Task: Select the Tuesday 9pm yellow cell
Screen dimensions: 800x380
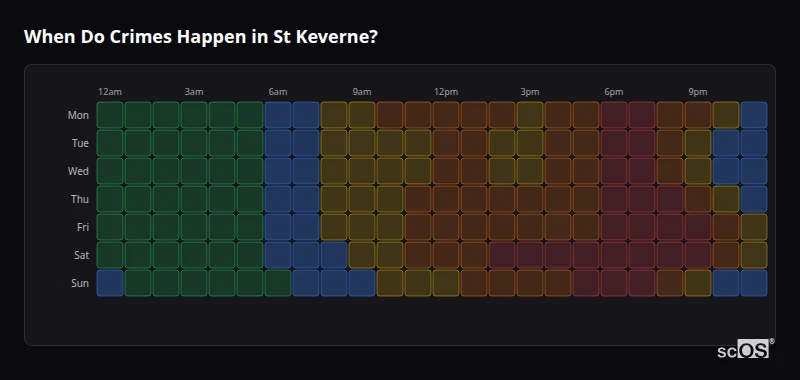Action: pos(698,143)
